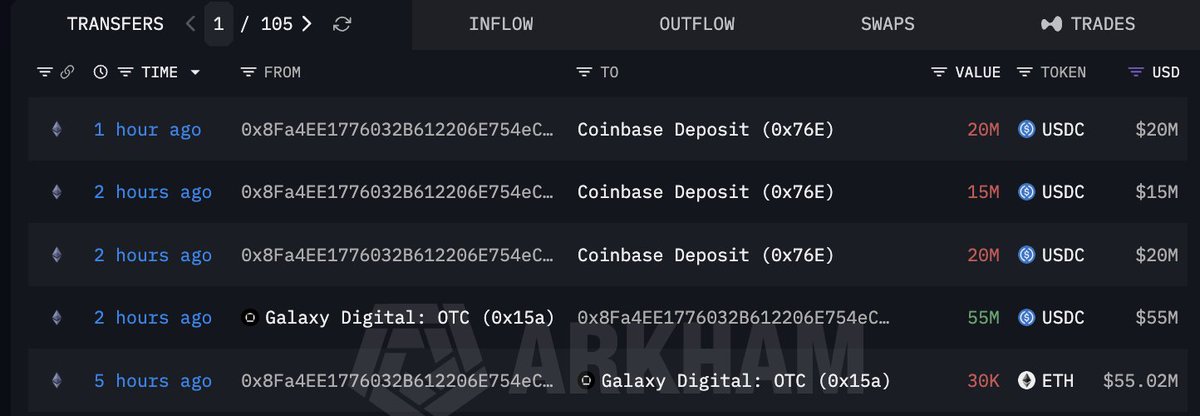Click USDC token icon in 15M row
1200x416 pixels.
click(1026, 192)
